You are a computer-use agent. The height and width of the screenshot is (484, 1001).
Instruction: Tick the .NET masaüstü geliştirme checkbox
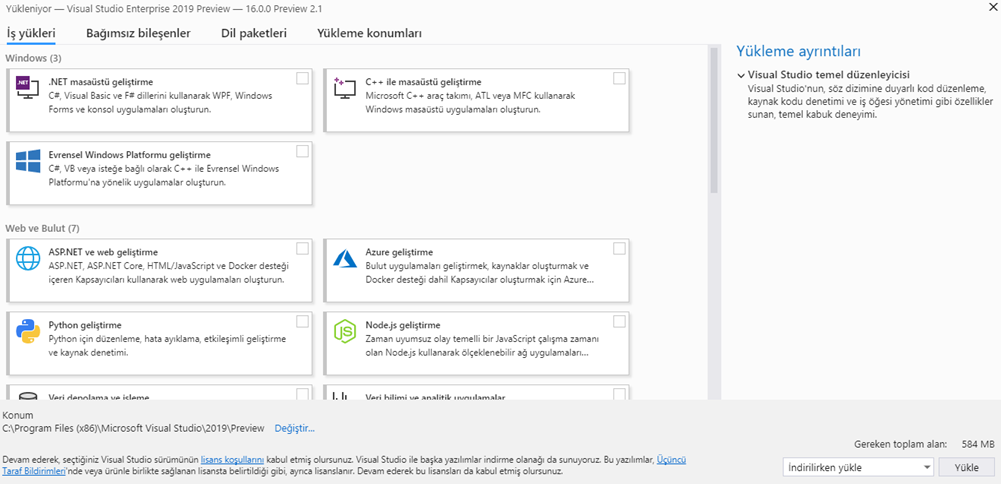tap(303, 78)
